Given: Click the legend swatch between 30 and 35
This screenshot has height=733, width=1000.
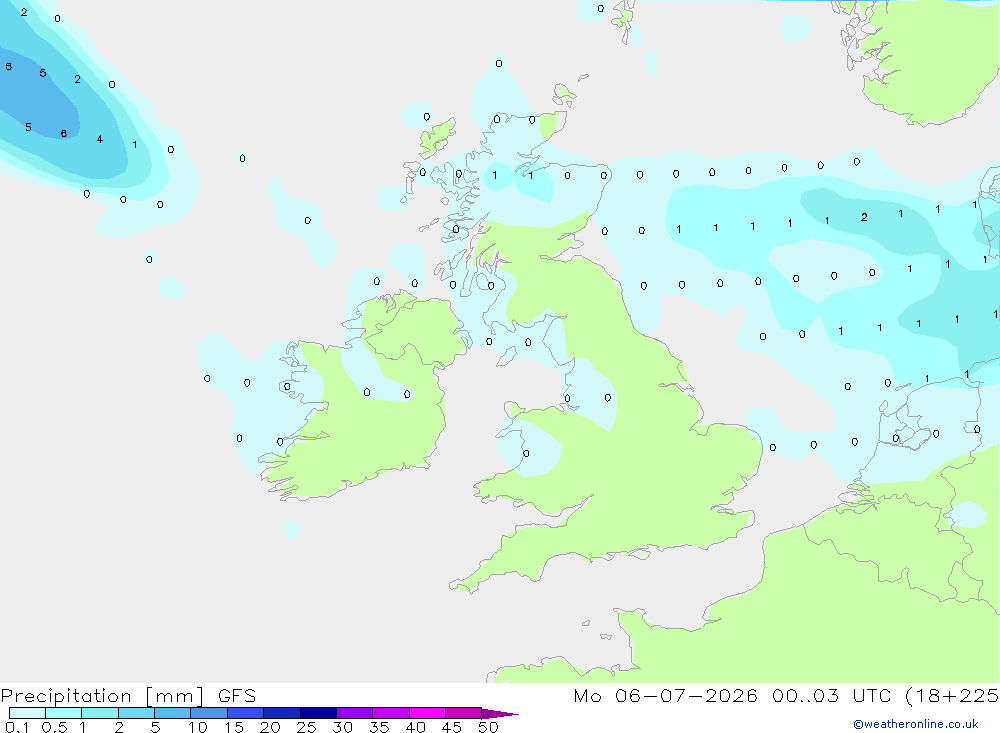Looking at the screenshot, I should coord(355,713).
